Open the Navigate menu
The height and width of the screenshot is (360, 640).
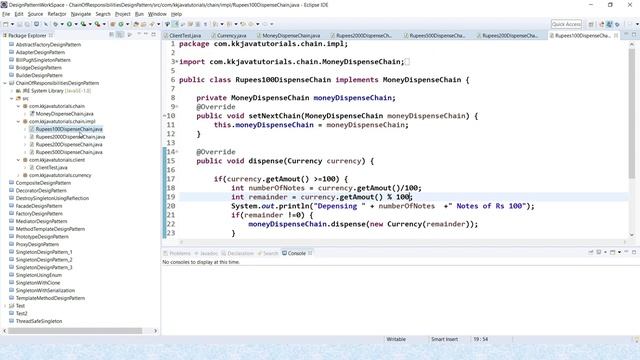pyautogui.click(x=81, y=14)
